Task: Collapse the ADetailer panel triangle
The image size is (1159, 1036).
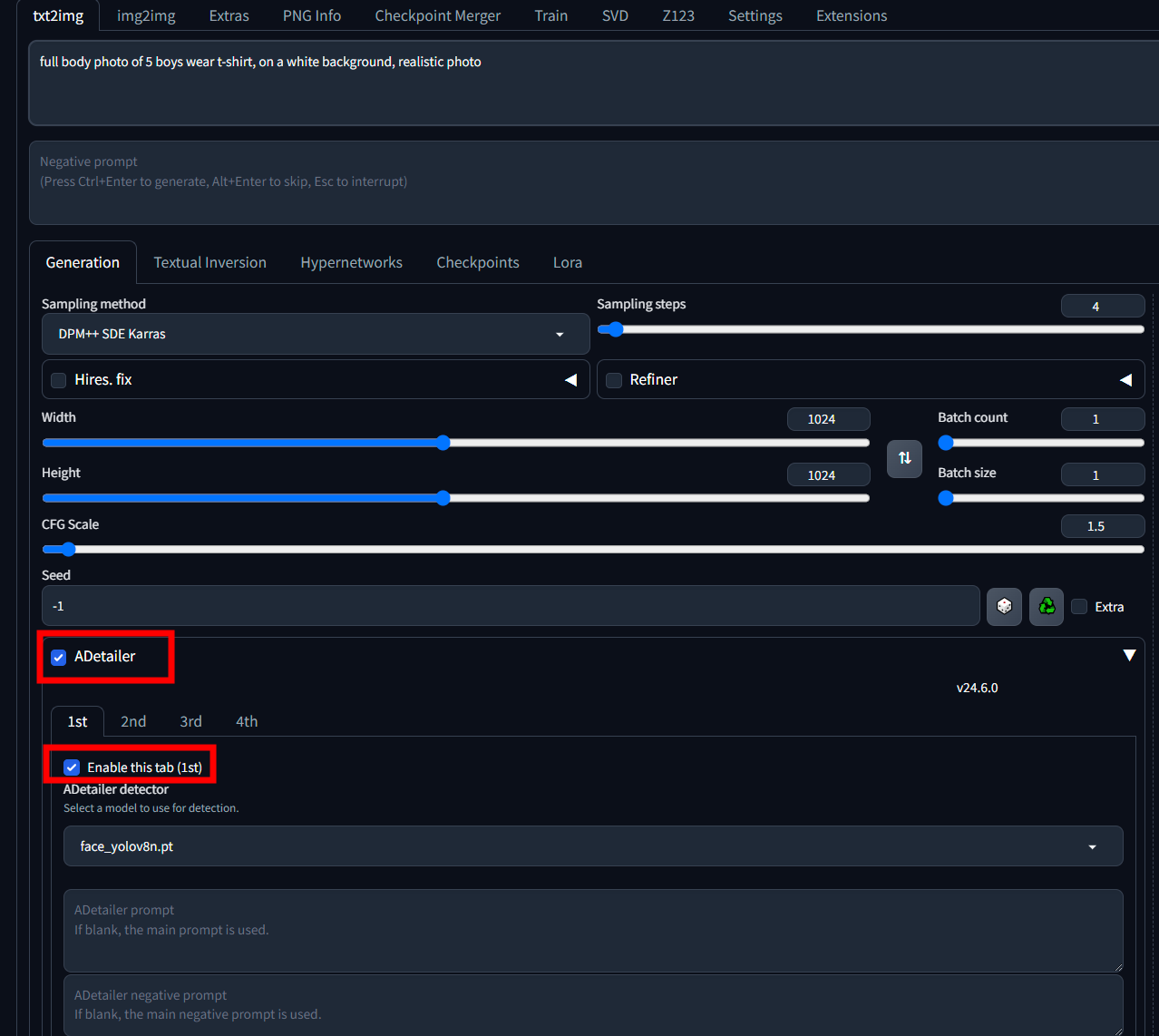Action: click(x=1129, y=655)
